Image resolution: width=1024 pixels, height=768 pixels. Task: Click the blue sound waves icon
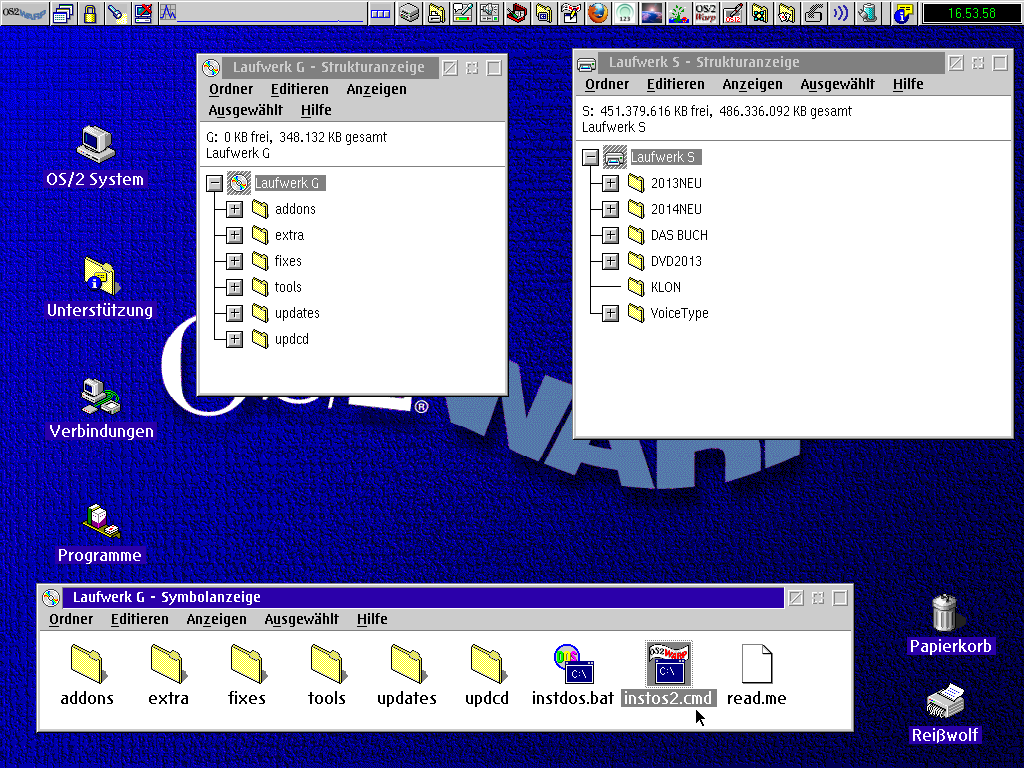(x=841, y=13)
